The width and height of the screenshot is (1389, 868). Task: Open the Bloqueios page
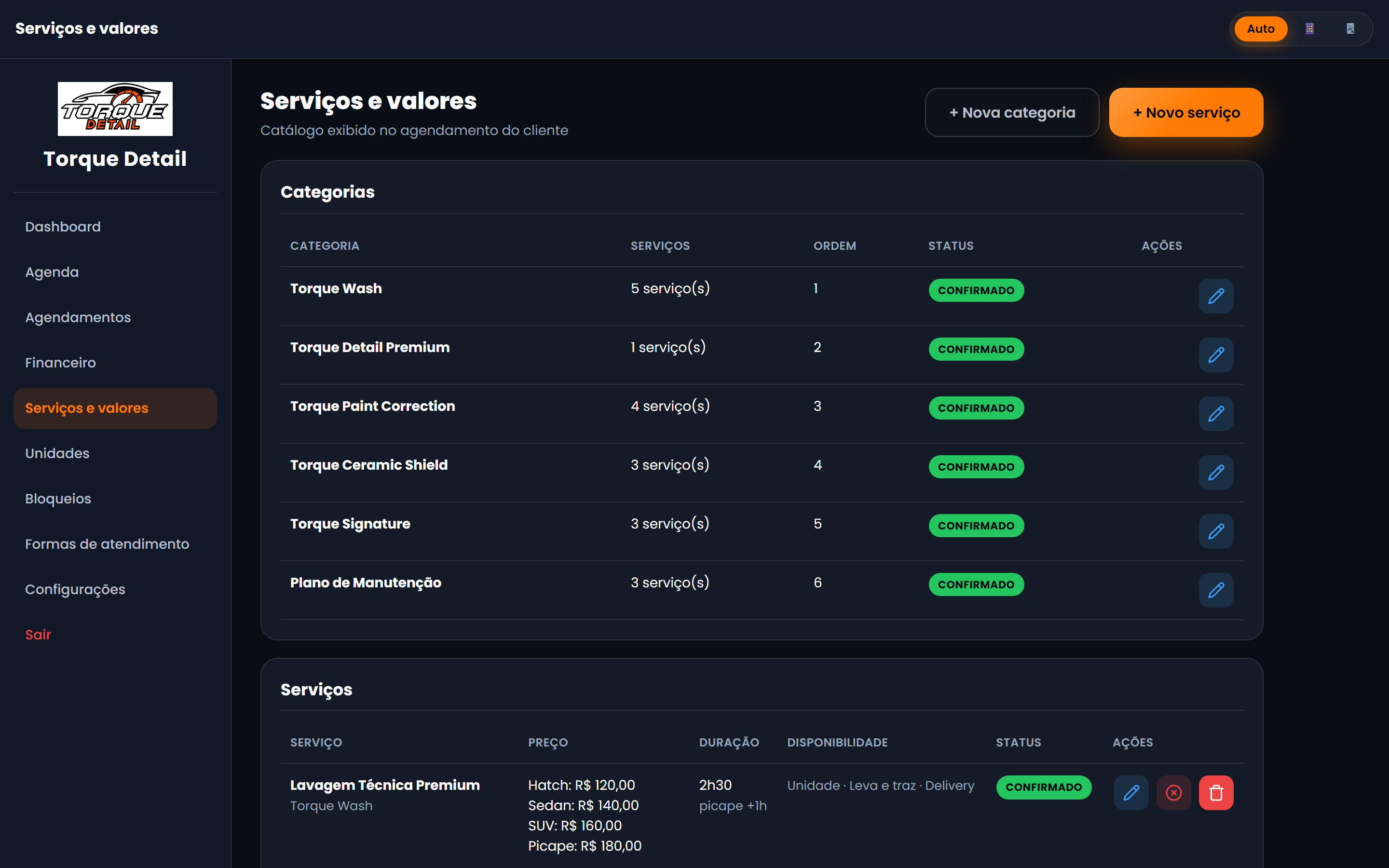coord(115,499)
